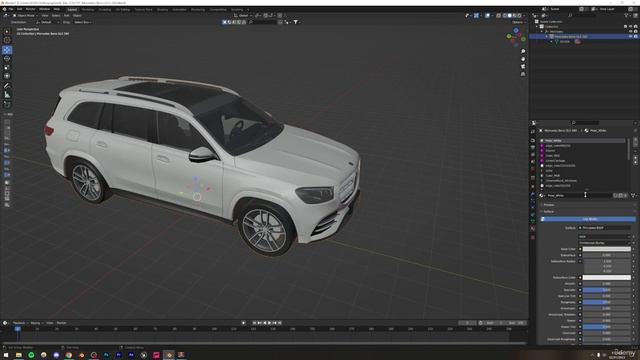This screenshot has width=640, height=360.
Task: Open the Edit menu
Action: (19, 9)
